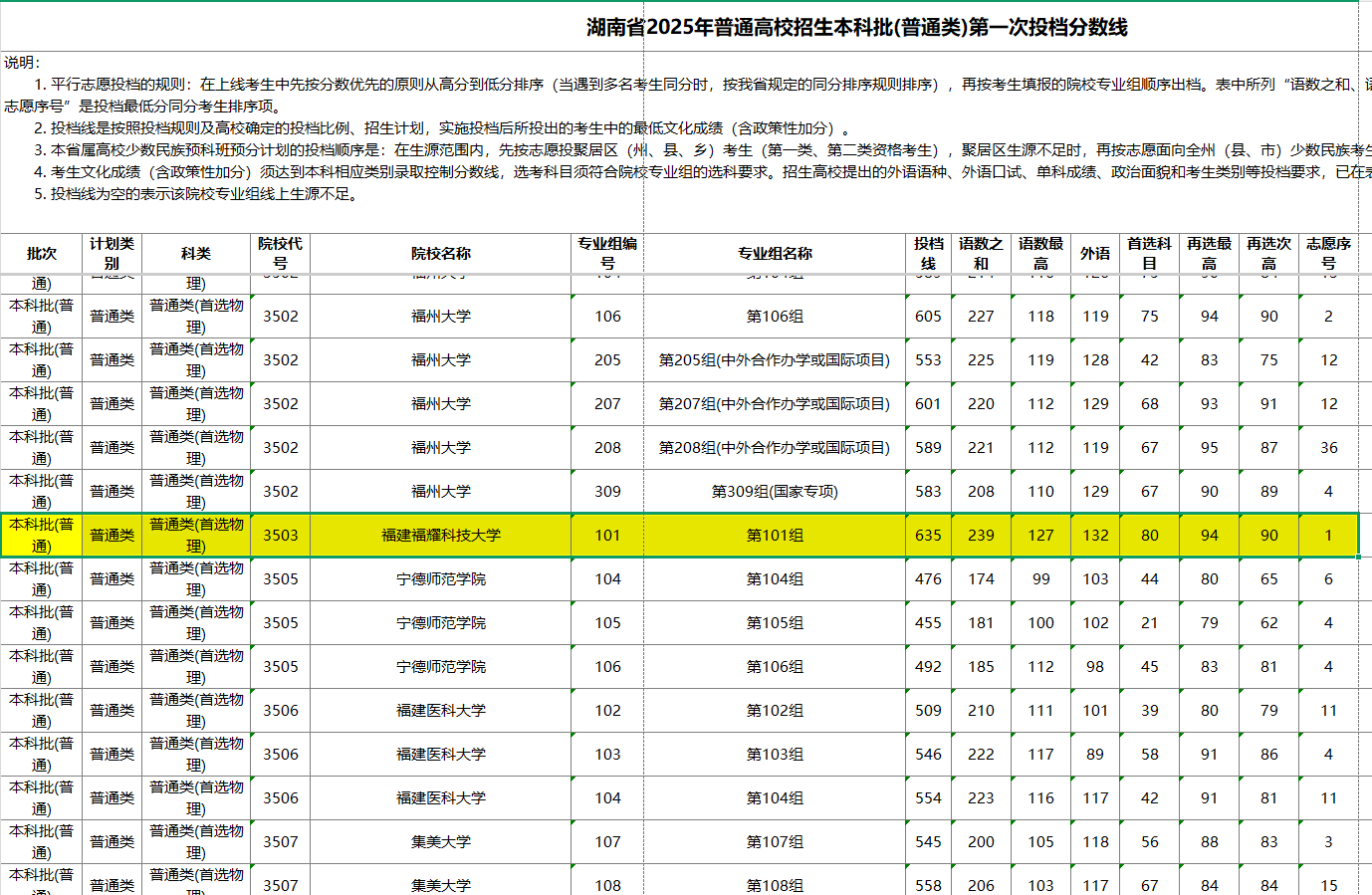This screenshot has height=895, width=1372.
Task: Click the 院校代号 column header
Action: [x=280, y=254]
